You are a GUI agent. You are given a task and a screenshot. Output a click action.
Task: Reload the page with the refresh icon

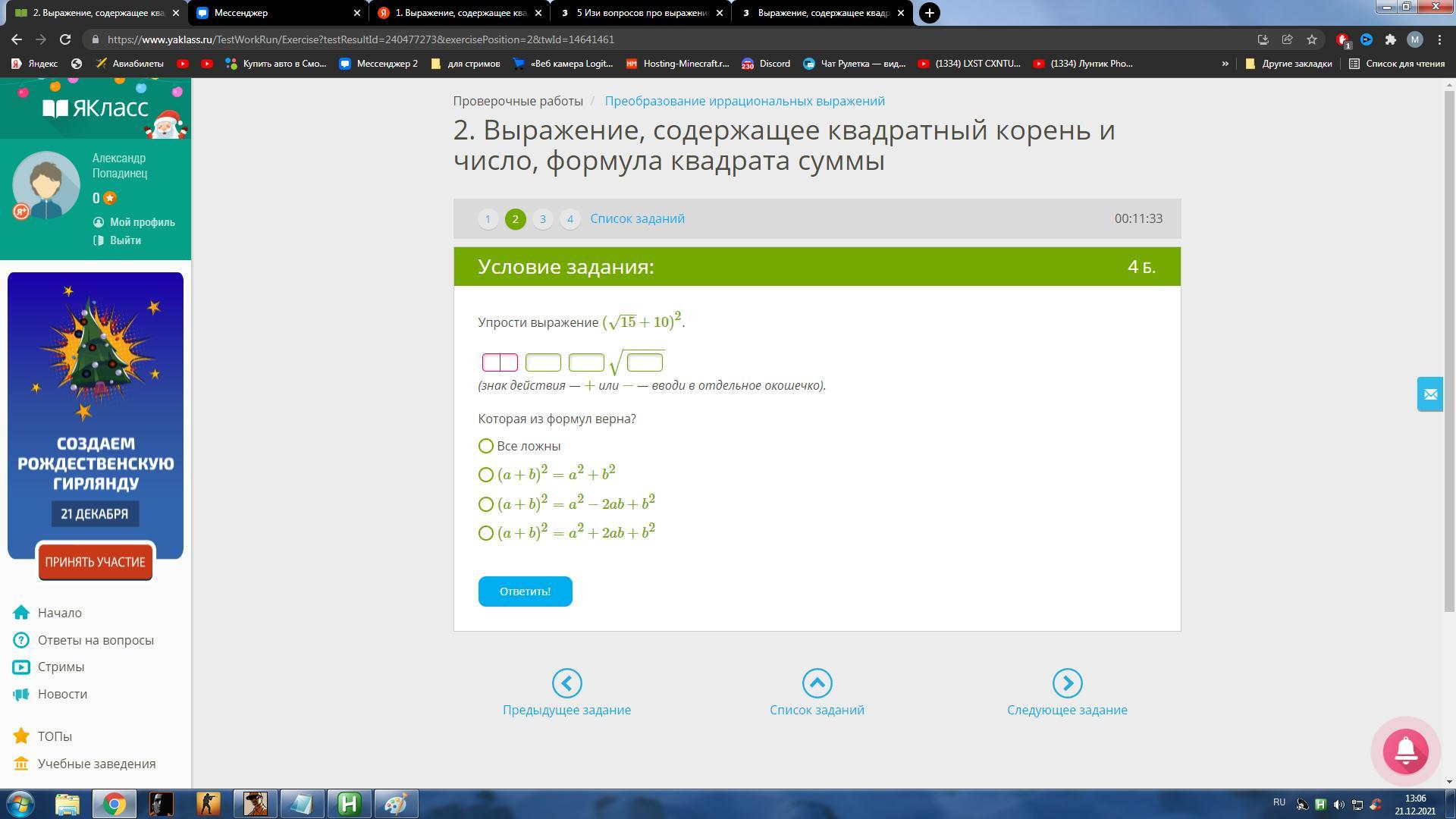tap(65, 39)
